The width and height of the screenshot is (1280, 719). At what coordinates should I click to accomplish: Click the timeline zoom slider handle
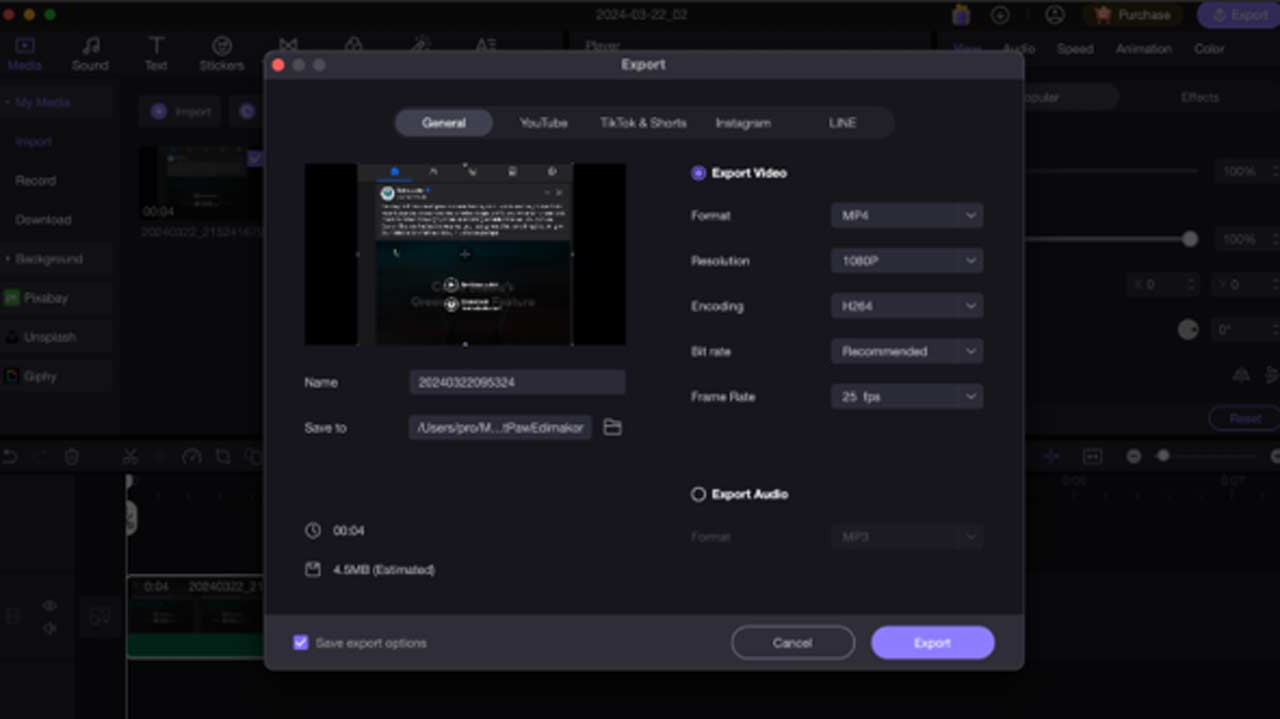tap(1163, 456)
